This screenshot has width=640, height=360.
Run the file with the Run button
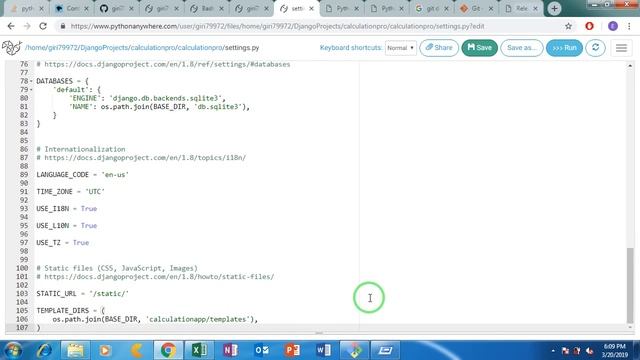564,48
